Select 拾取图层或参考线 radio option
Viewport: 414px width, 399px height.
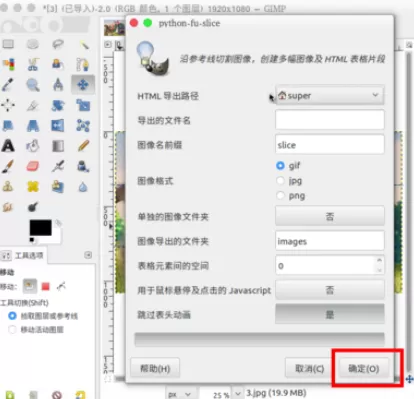click(x=12, y=316)
